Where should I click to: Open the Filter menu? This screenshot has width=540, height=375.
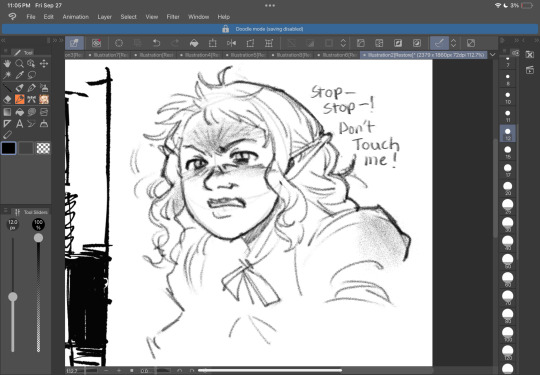click(173, 17)
